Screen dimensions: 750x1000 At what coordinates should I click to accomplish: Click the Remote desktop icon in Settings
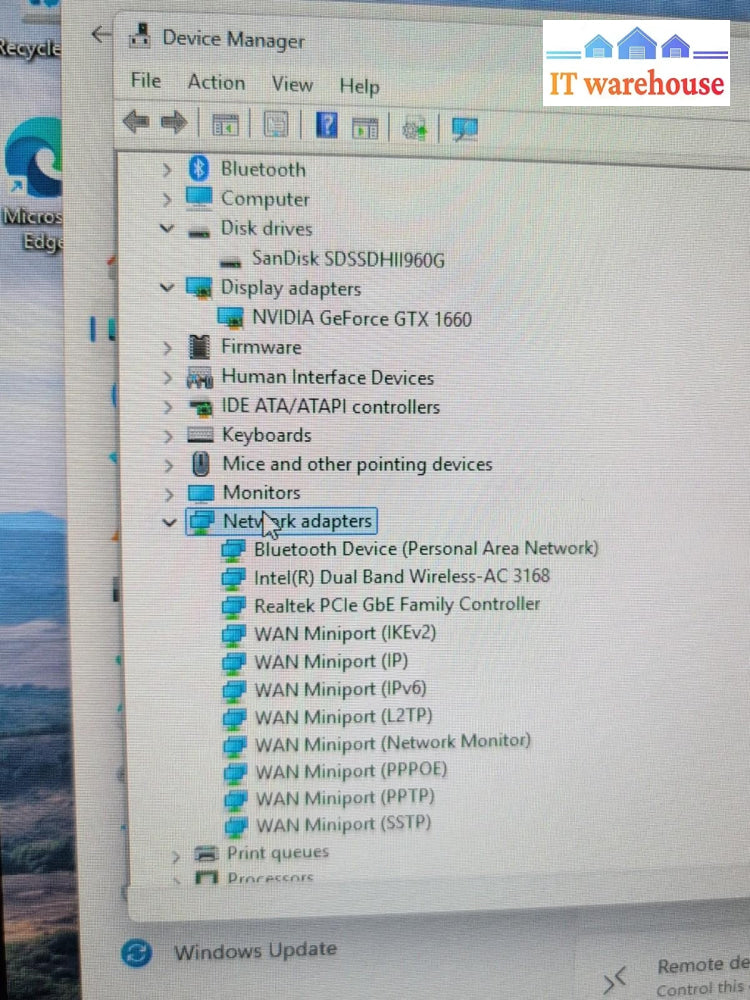pyautogui.click(x=614, y=980)
